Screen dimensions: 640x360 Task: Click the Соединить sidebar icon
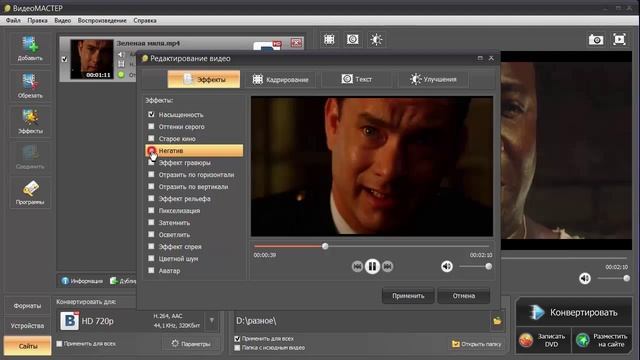coord(30,157)
